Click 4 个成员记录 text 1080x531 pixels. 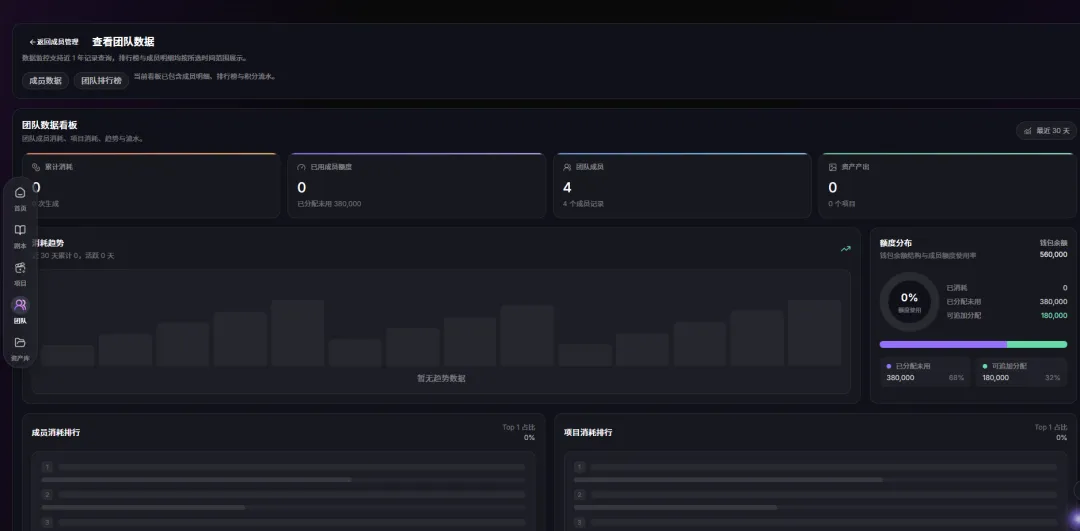(x=583, y=204)
